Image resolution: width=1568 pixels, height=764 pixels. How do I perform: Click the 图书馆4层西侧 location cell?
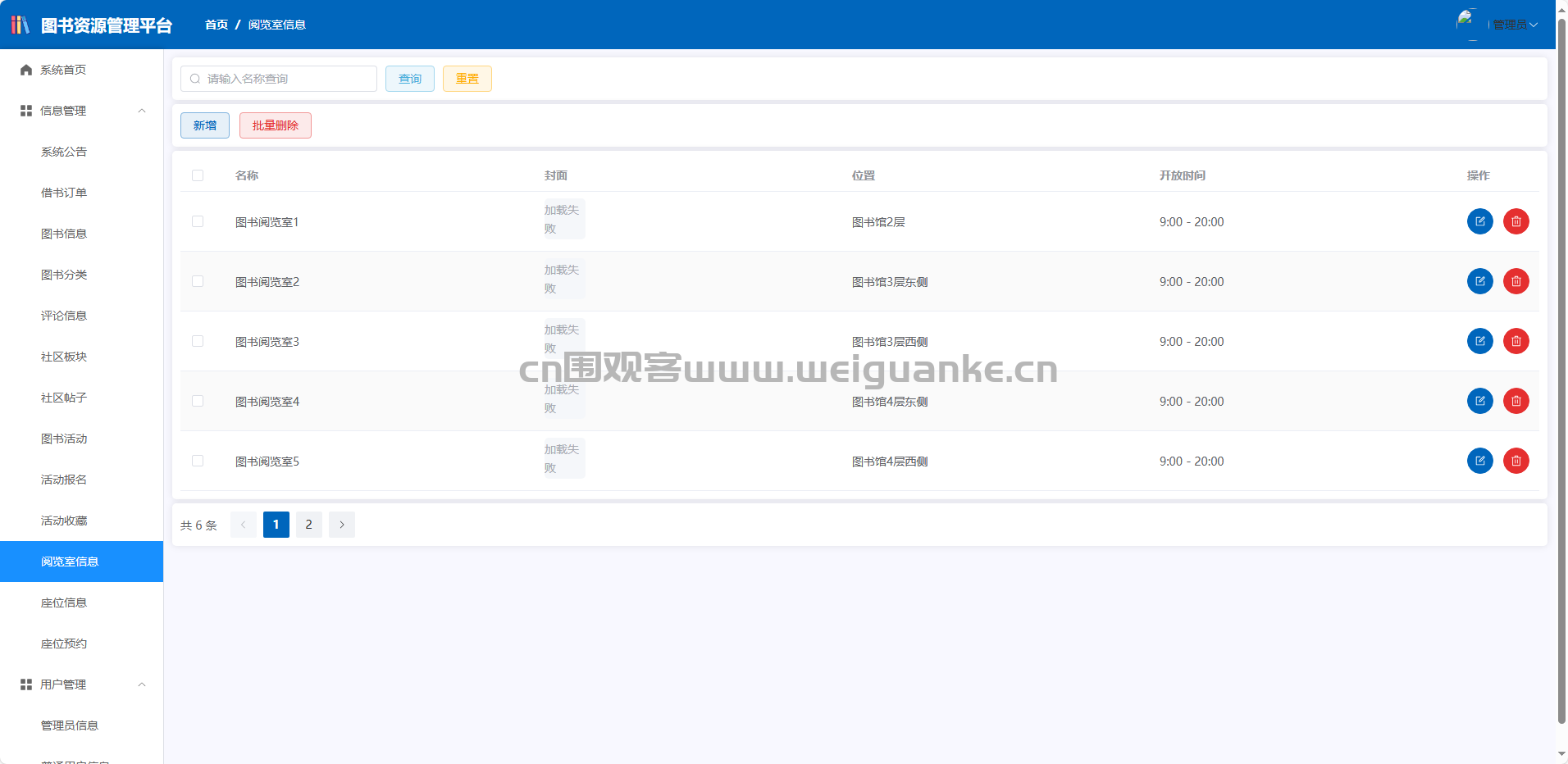pos(890,462)
